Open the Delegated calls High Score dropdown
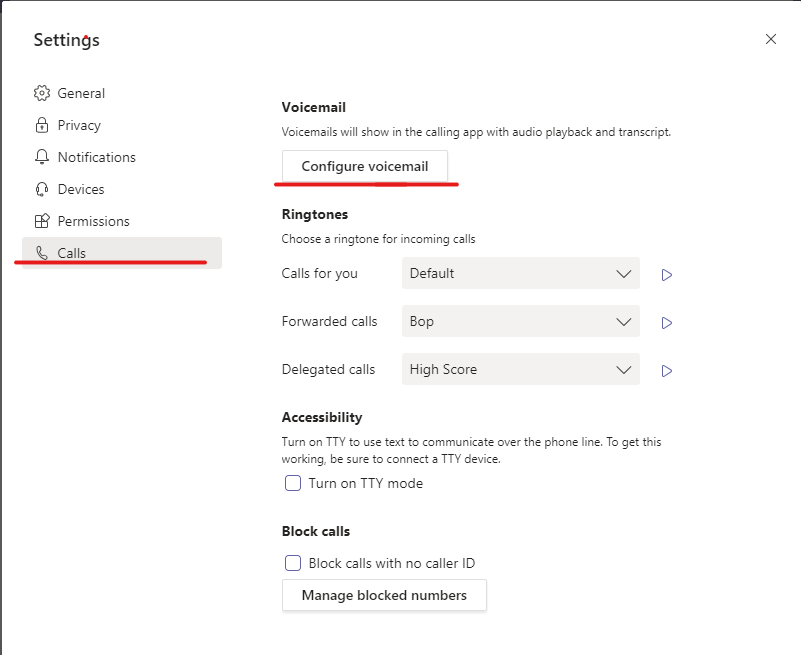The width and height of the screenshot is (801, 655). (x=521, y=369)
